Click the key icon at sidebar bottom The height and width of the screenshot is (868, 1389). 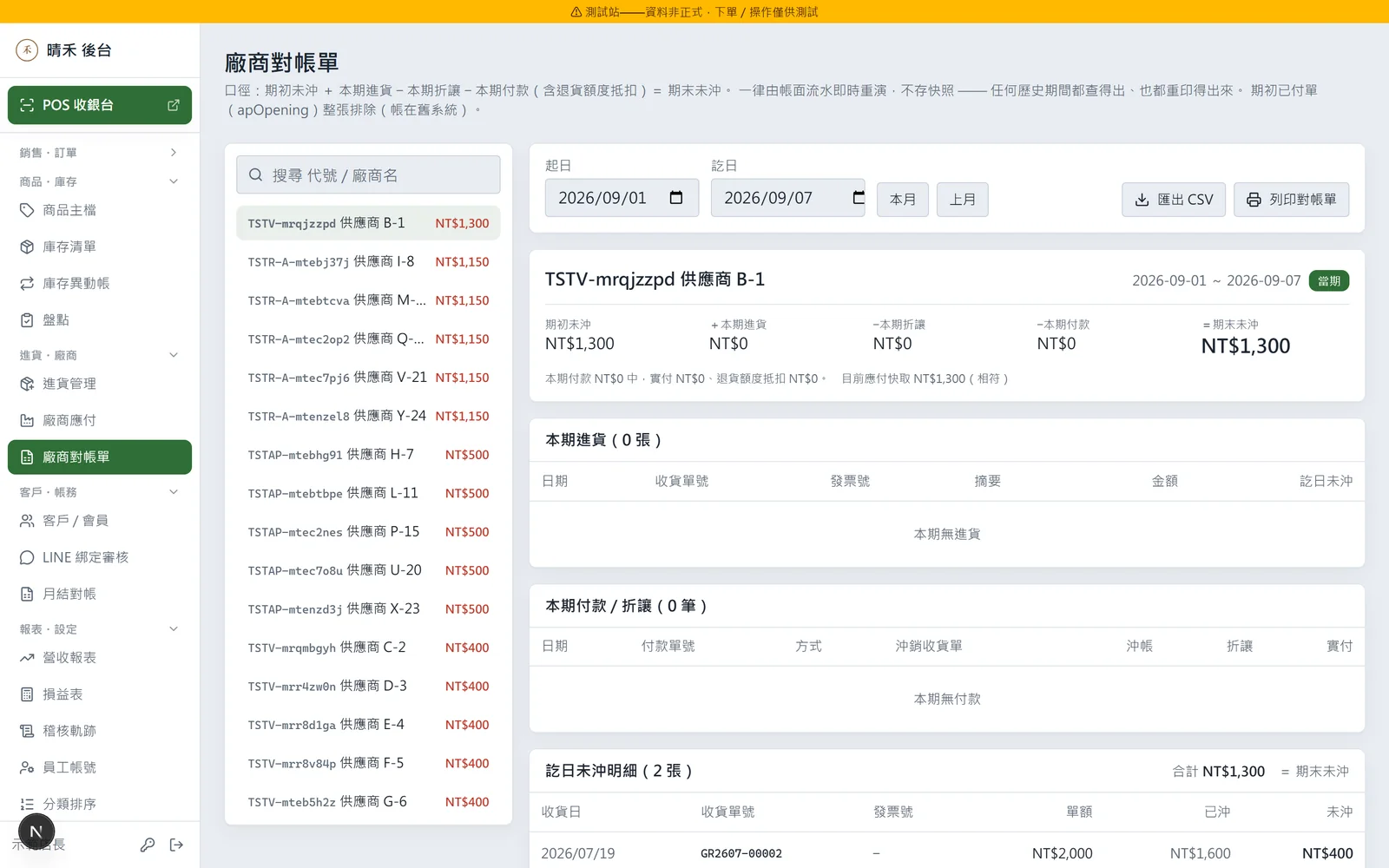pos(148,845)
